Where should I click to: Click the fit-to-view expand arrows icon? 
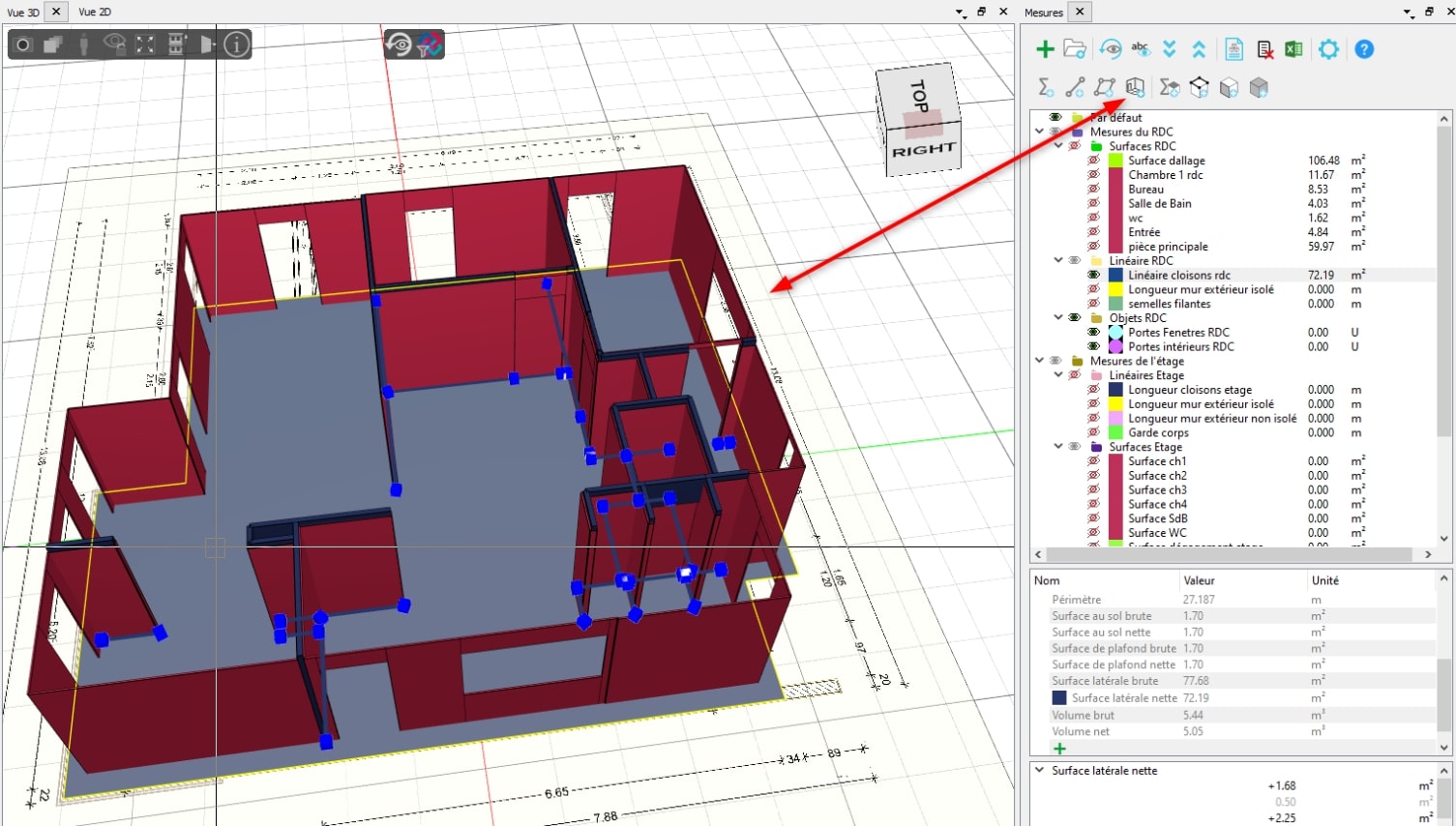point(145,44)
